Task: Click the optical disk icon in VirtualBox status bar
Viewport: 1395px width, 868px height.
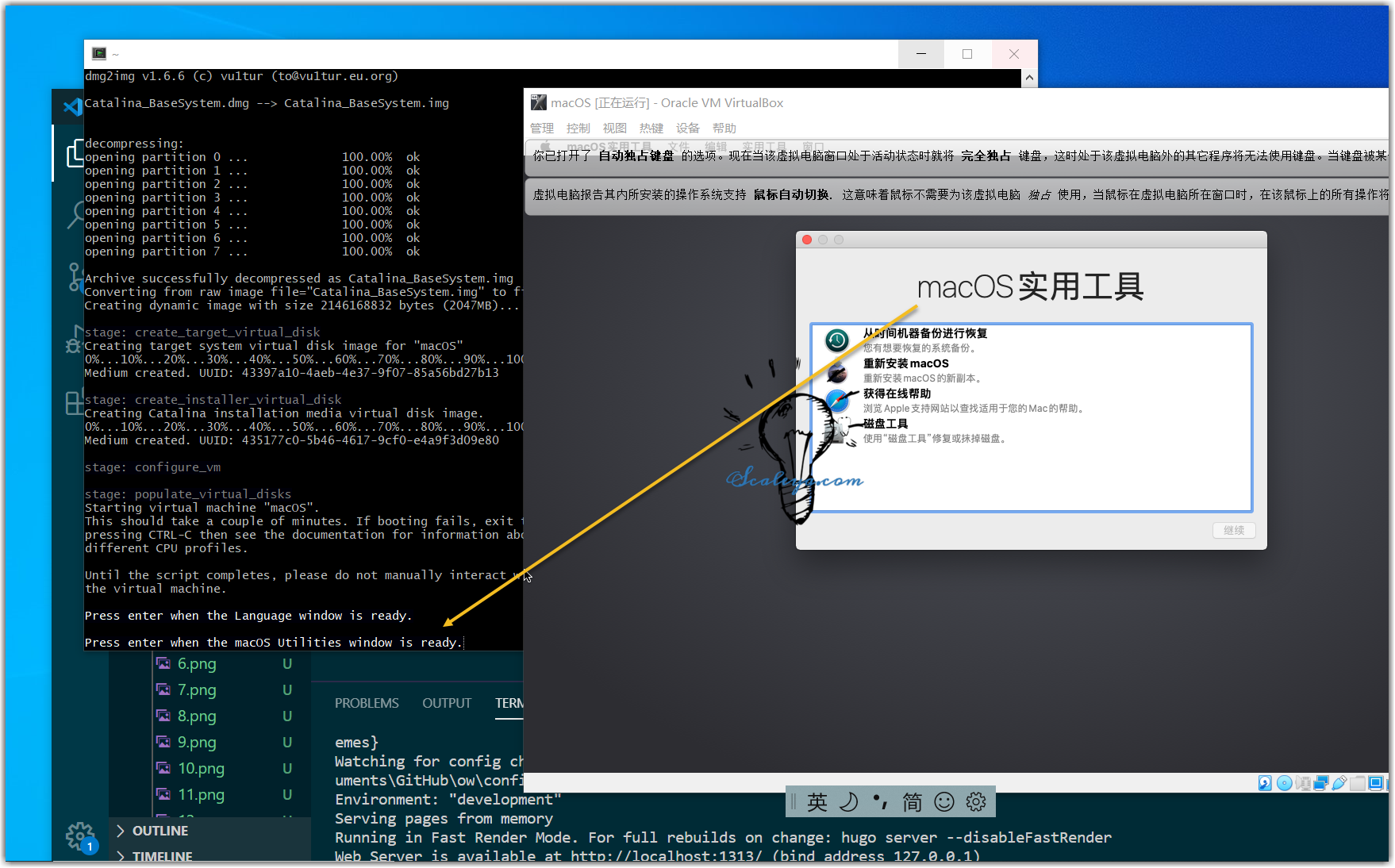Action: pos(1284,783)
